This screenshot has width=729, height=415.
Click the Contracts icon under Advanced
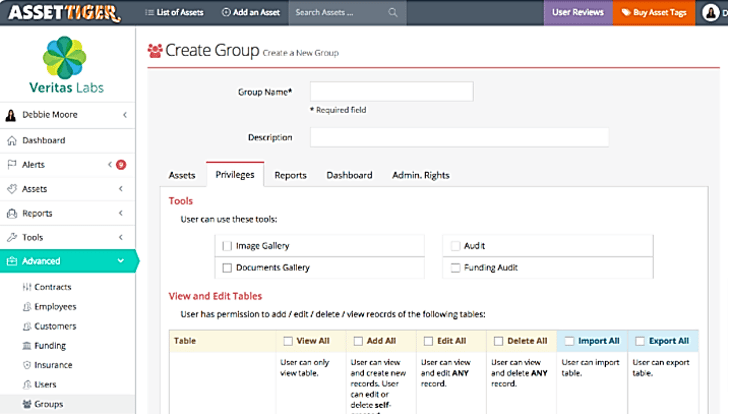point(26,286)
